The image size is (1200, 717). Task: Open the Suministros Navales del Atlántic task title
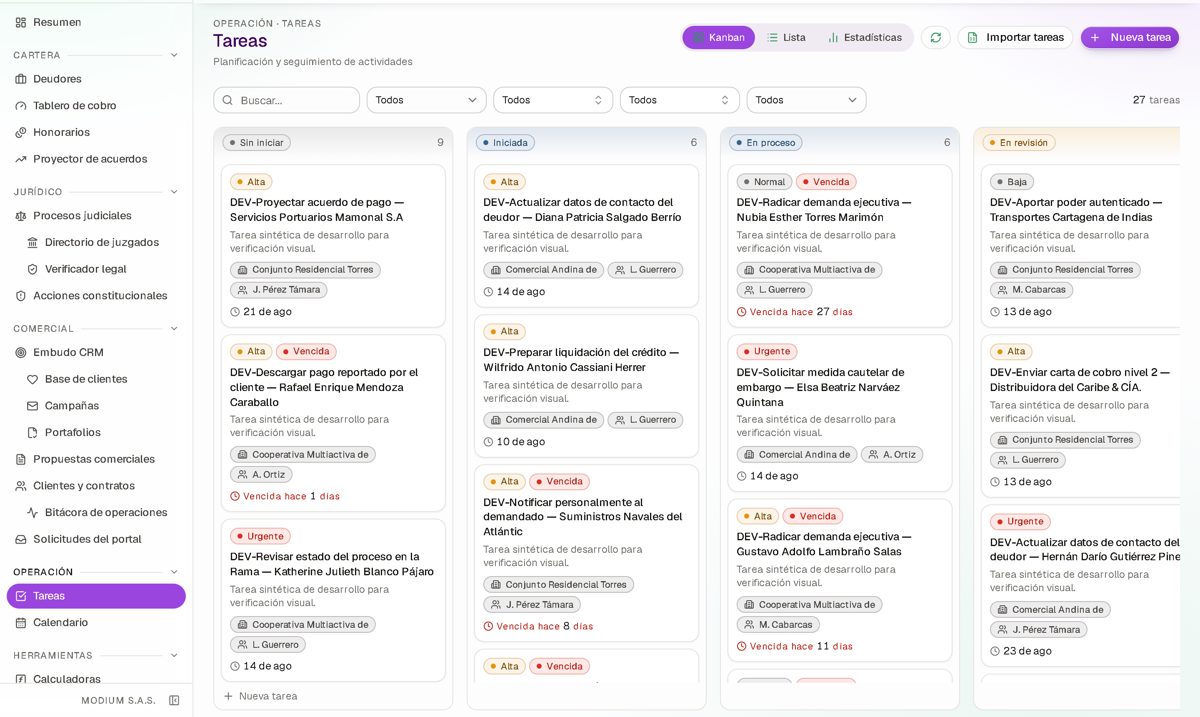583,517
